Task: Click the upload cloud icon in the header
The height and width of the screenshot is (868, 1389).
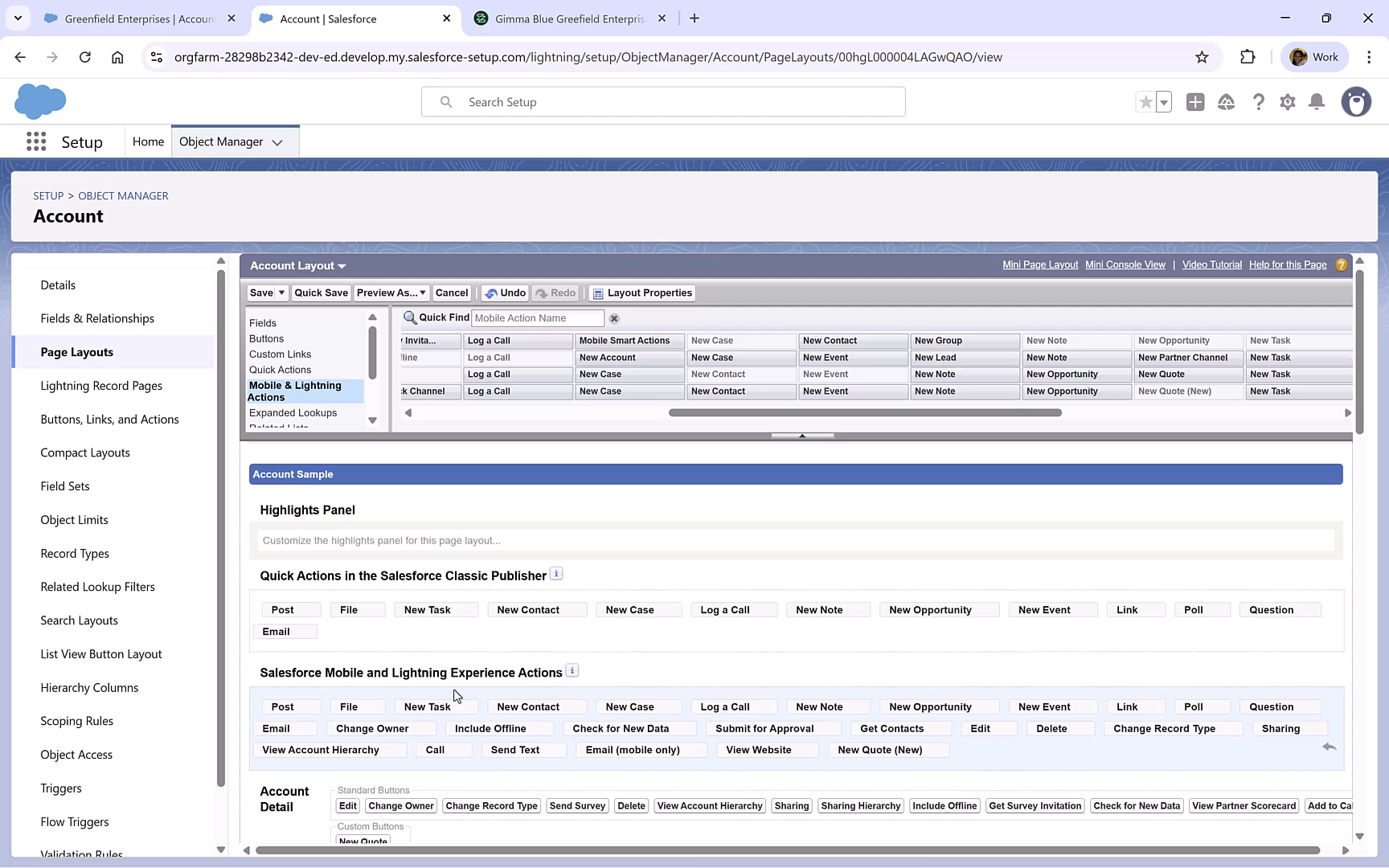Action: point(1226,101)
